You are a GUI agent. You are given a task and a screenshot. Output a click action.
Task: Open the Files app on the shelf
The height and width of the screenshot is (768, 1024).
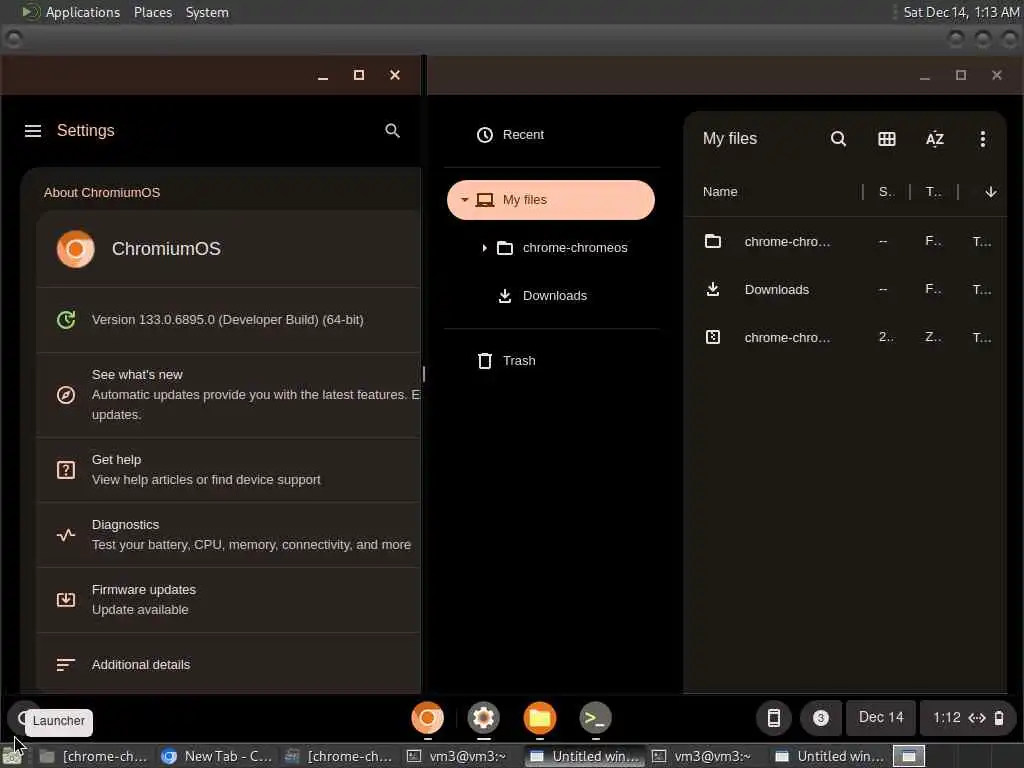pyautogui.click(x=539, y=718)
